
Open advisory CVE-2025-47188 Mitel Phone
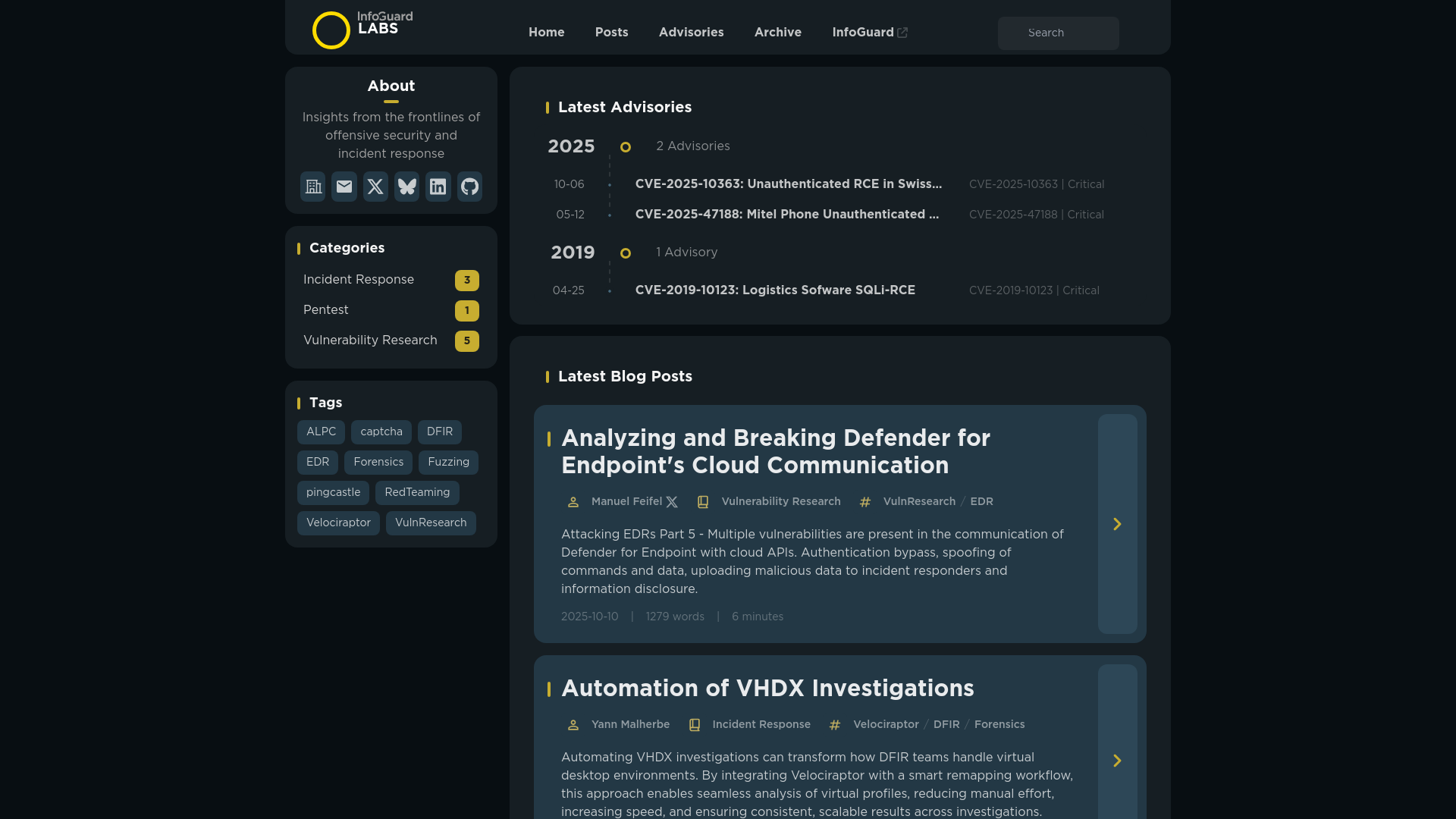pos(787,215)
